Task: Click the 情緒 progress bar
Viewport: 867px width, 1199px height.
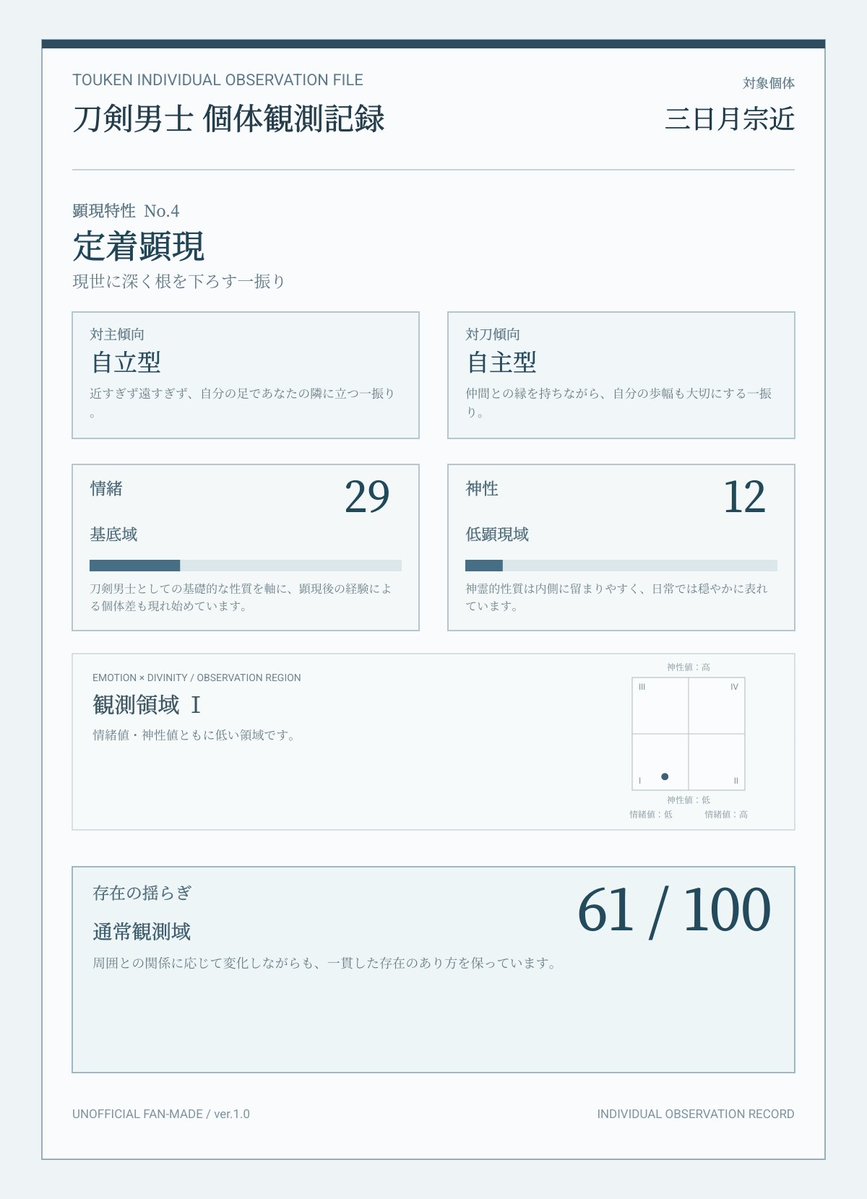Action: (245, 565)
